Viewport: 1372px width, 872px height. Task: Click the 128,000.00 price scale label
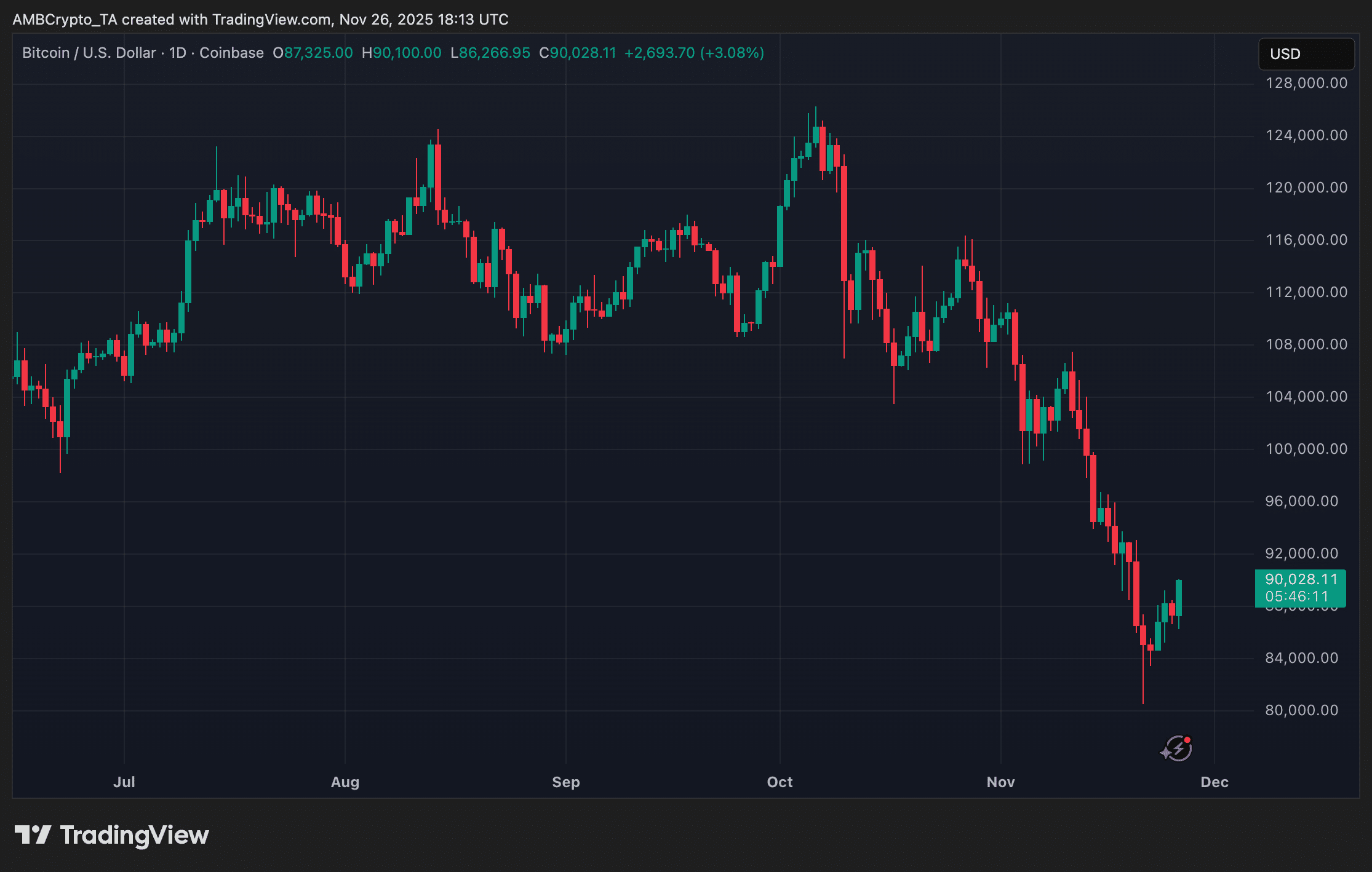(1306, 83)
